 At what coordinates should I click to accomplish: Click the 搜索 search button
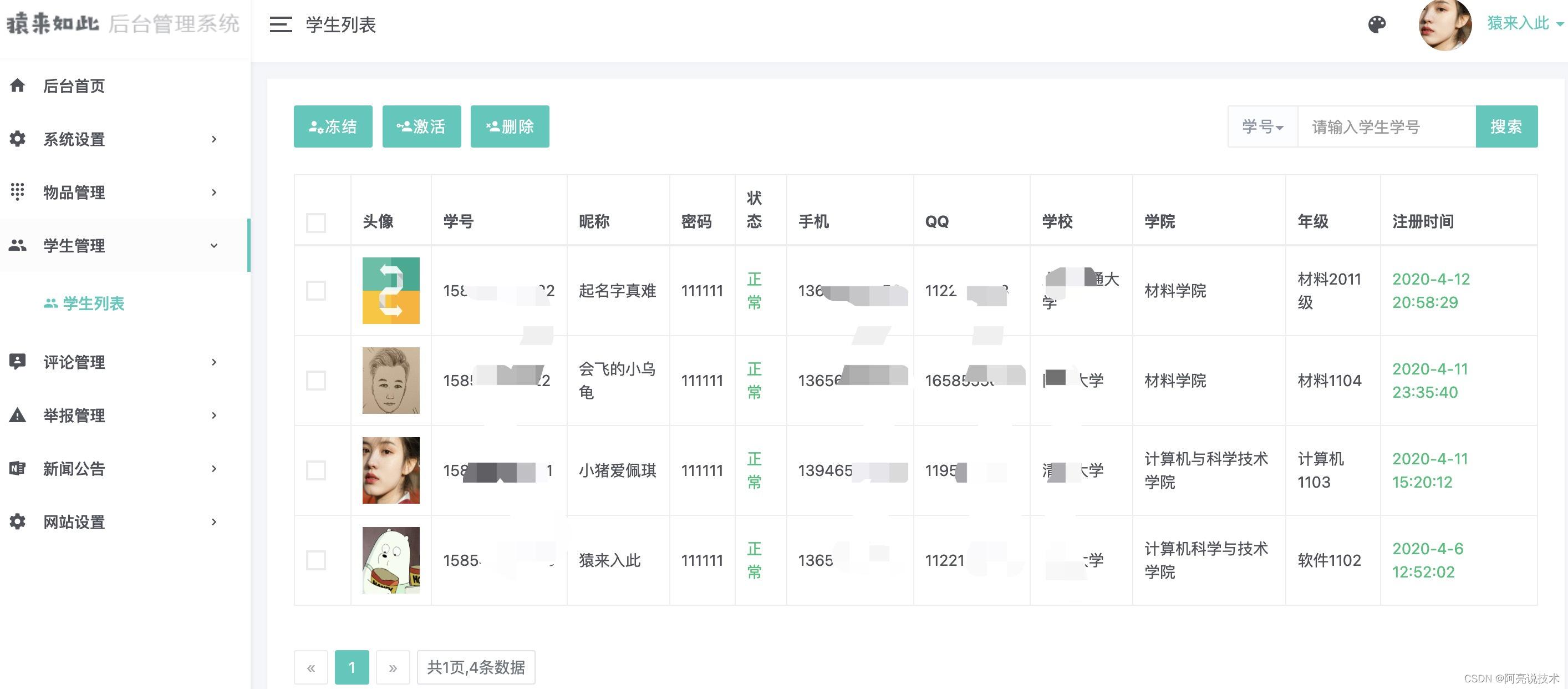coord(1506,126)
